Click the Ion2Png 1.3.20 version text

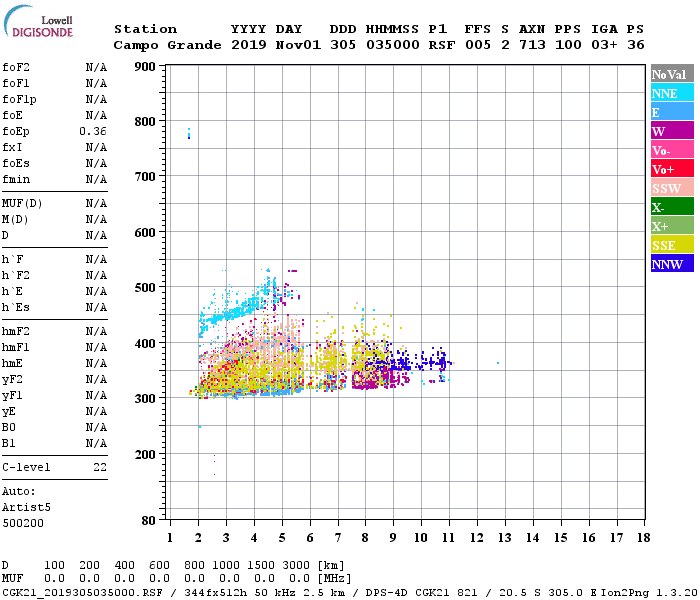click(649, 593)
